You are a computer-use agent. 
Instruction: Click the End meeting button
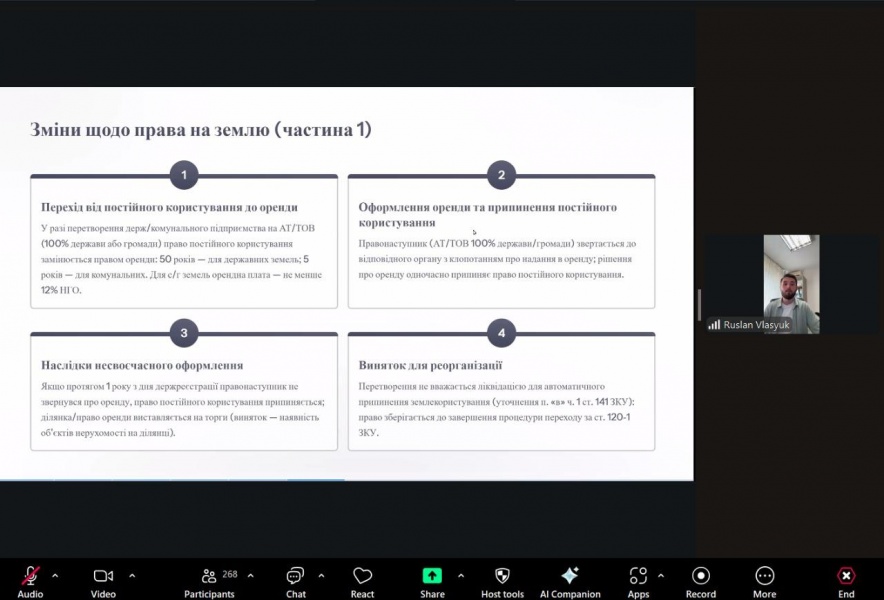click(846, 576)
